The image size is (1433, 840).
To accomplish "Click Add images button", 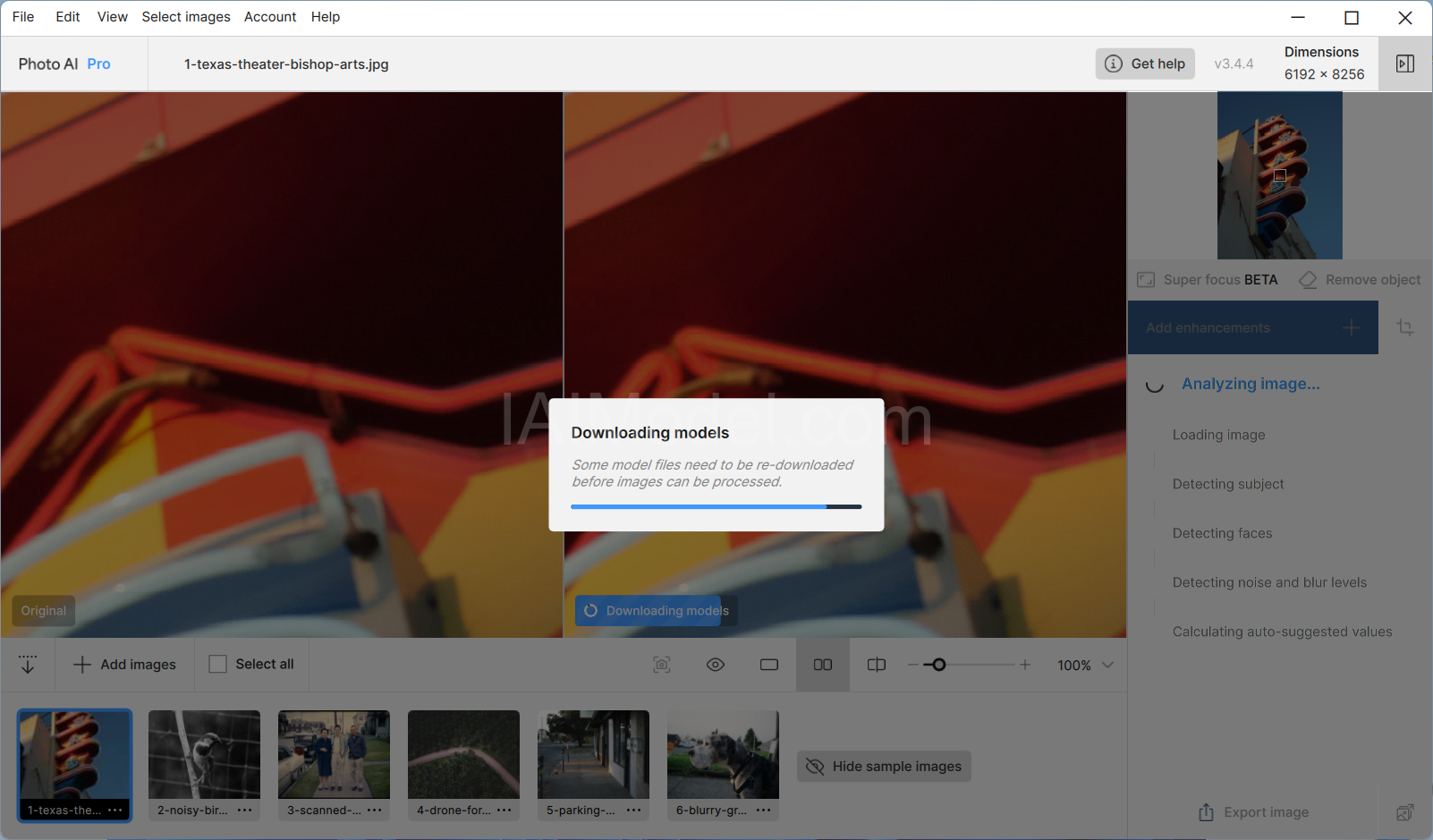I will tap(124, 665).
